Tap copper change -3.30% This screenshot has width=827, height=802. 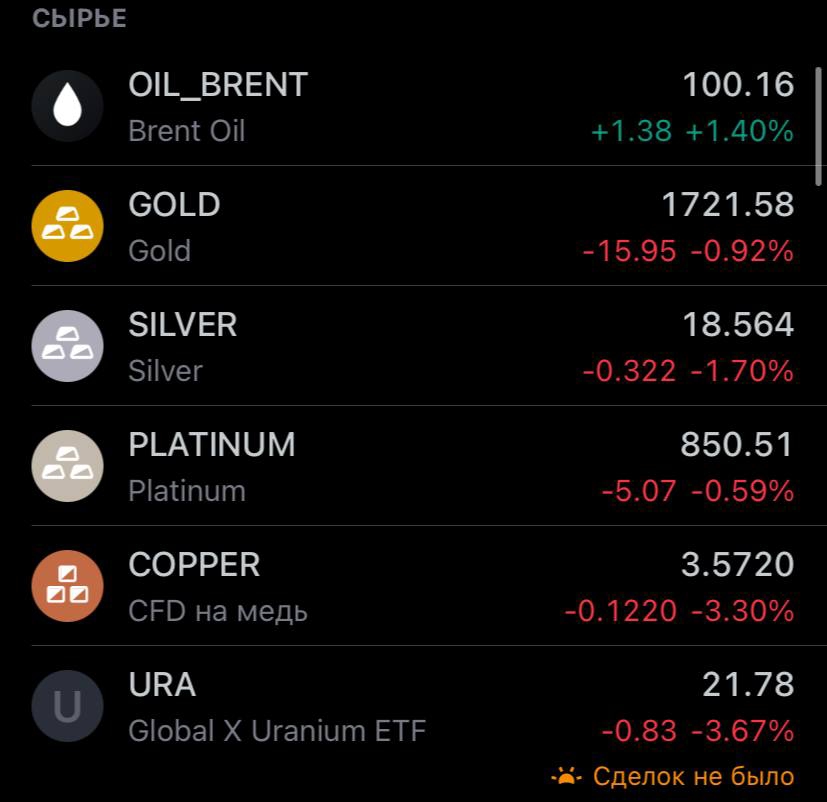pos(743,611)
